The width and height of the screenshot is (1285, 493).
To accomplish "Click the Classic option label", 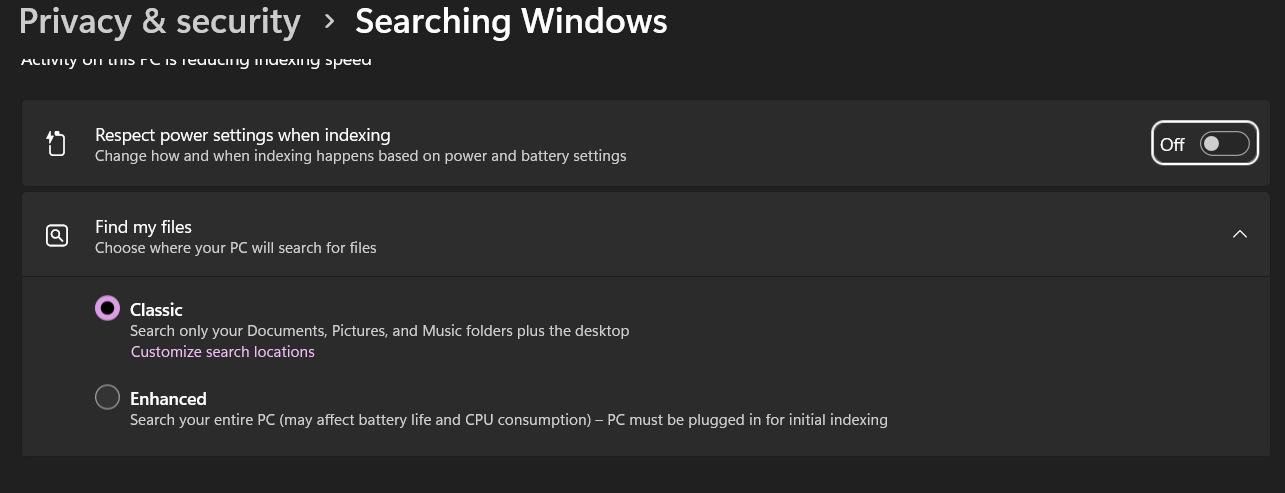I will tap(156, 310).
